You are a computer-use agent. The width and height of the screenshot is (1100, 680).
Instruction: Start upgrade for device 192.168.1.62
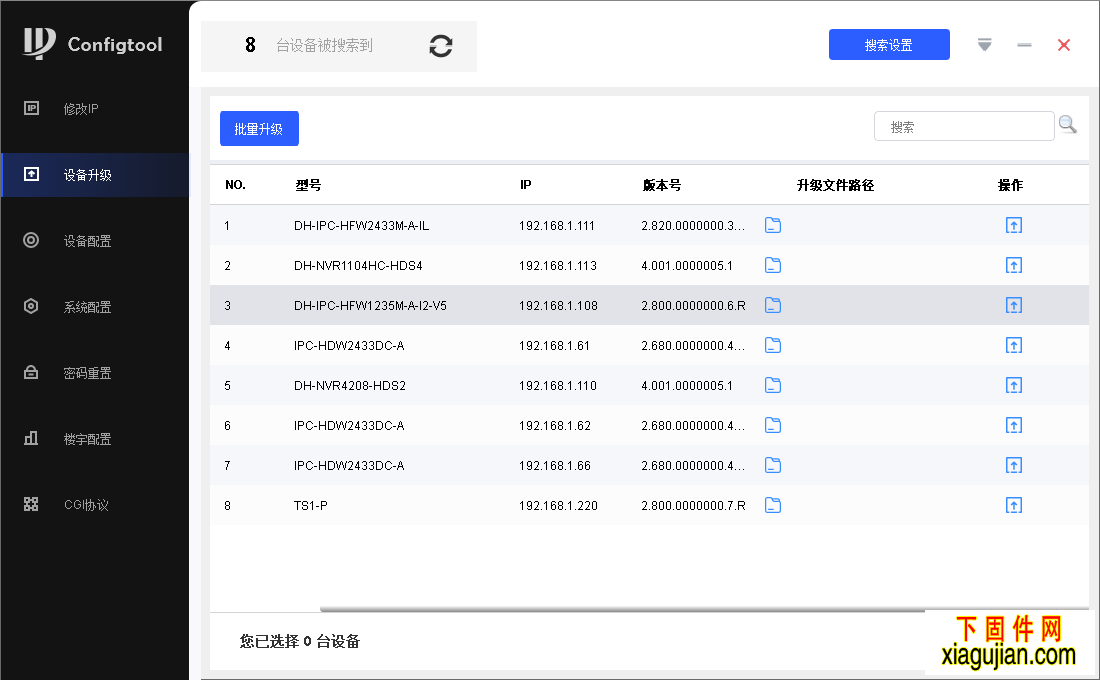(1014, 425)
